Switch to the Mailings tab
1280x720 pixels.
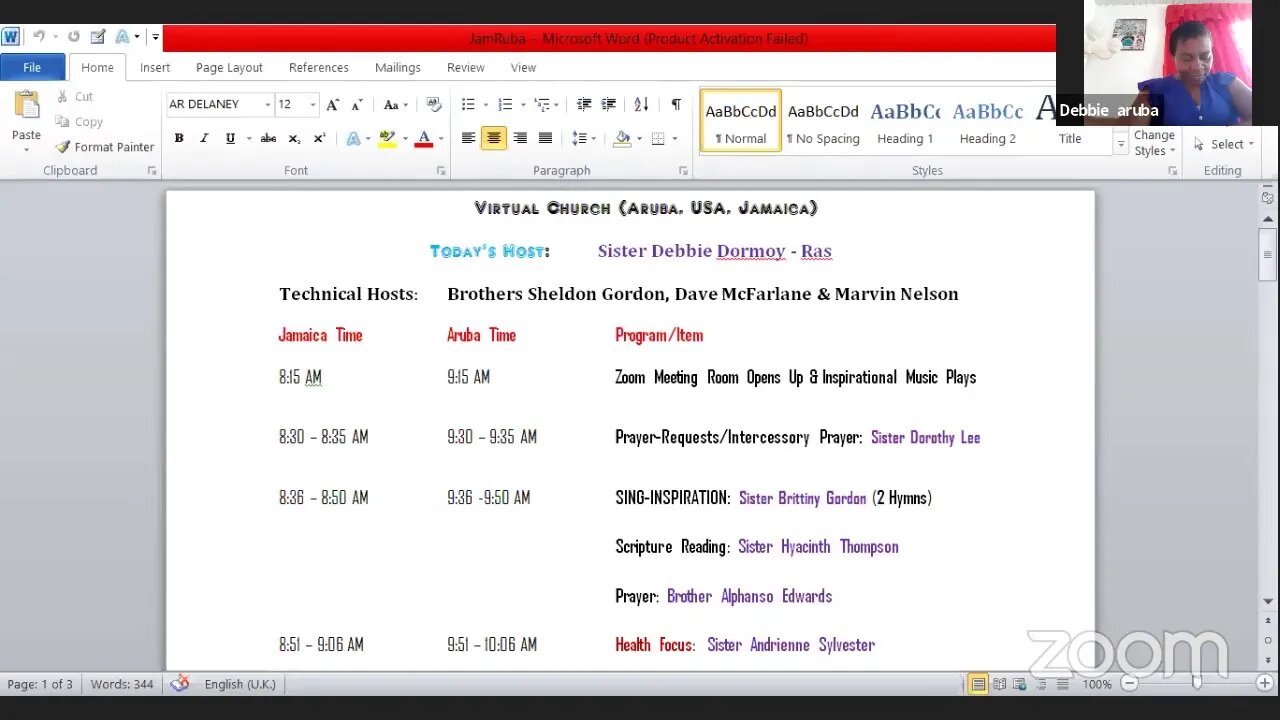click(398, 67)
